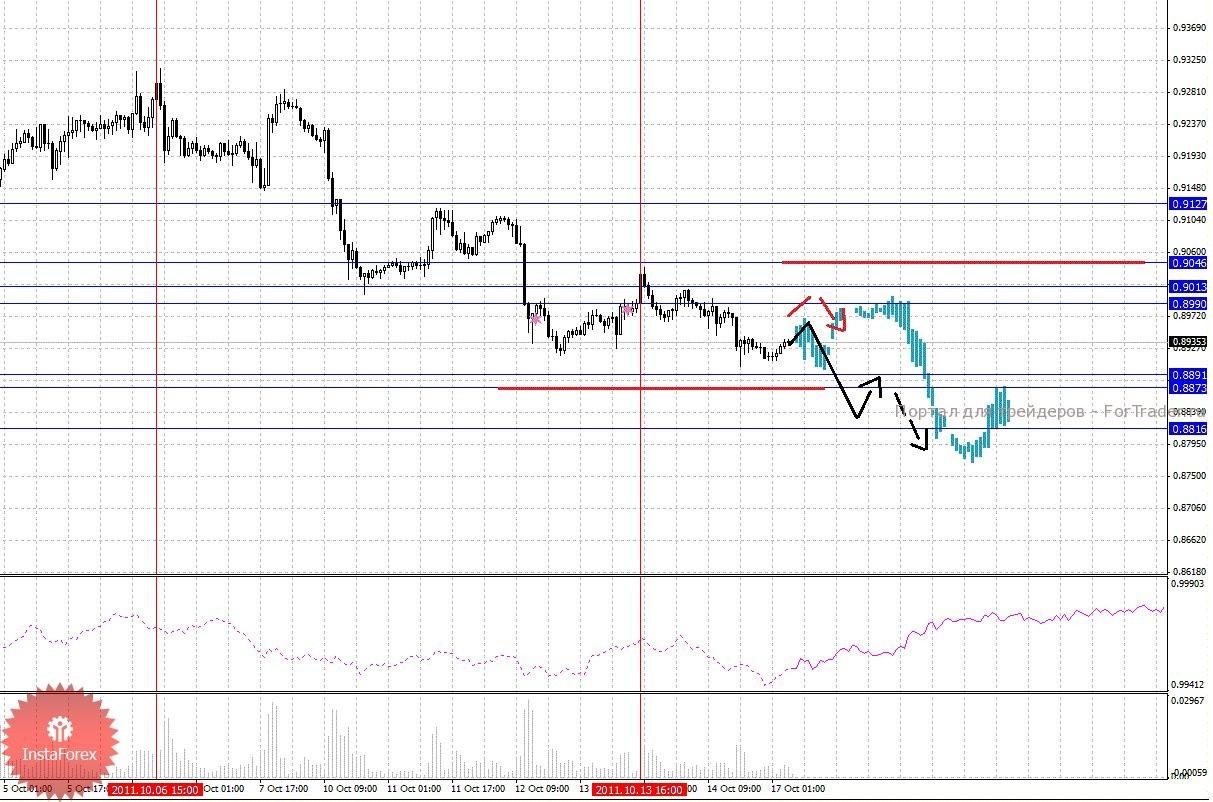
Task: Click the 0.8816 price level label
Action: coord(1189,429)
